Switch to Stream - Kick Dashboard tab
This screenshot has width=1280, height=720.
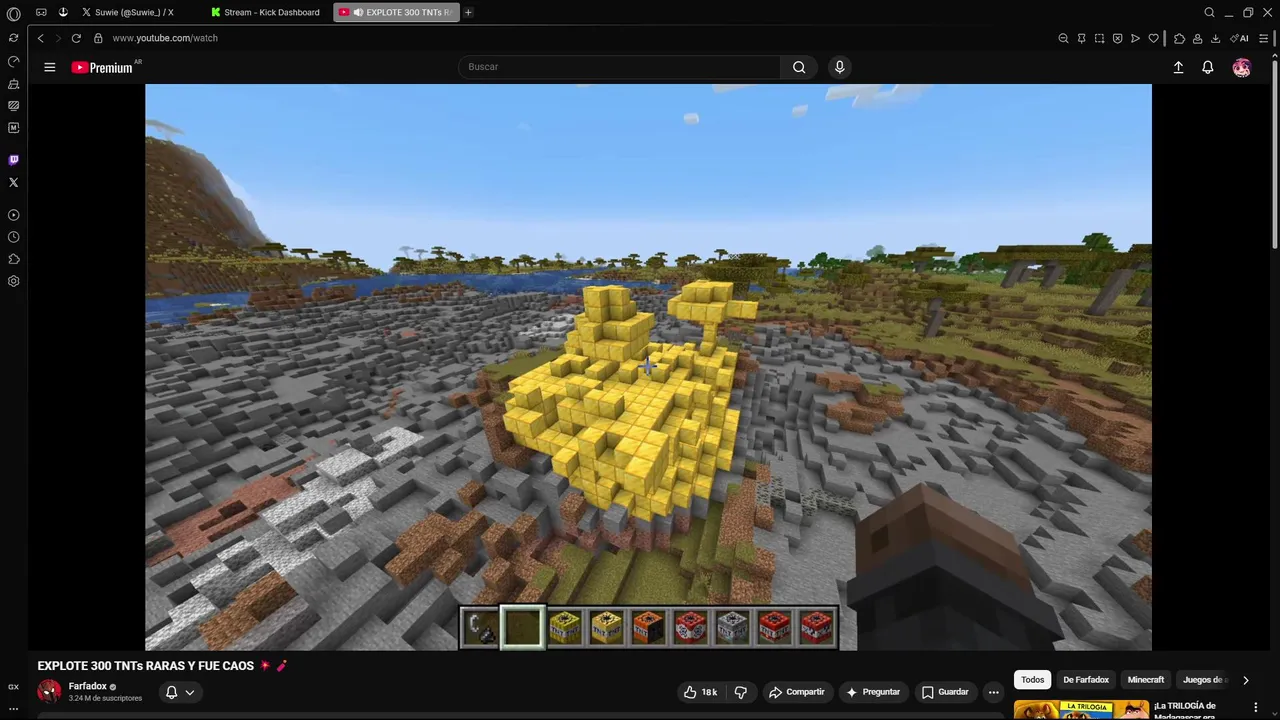(266, 12)
